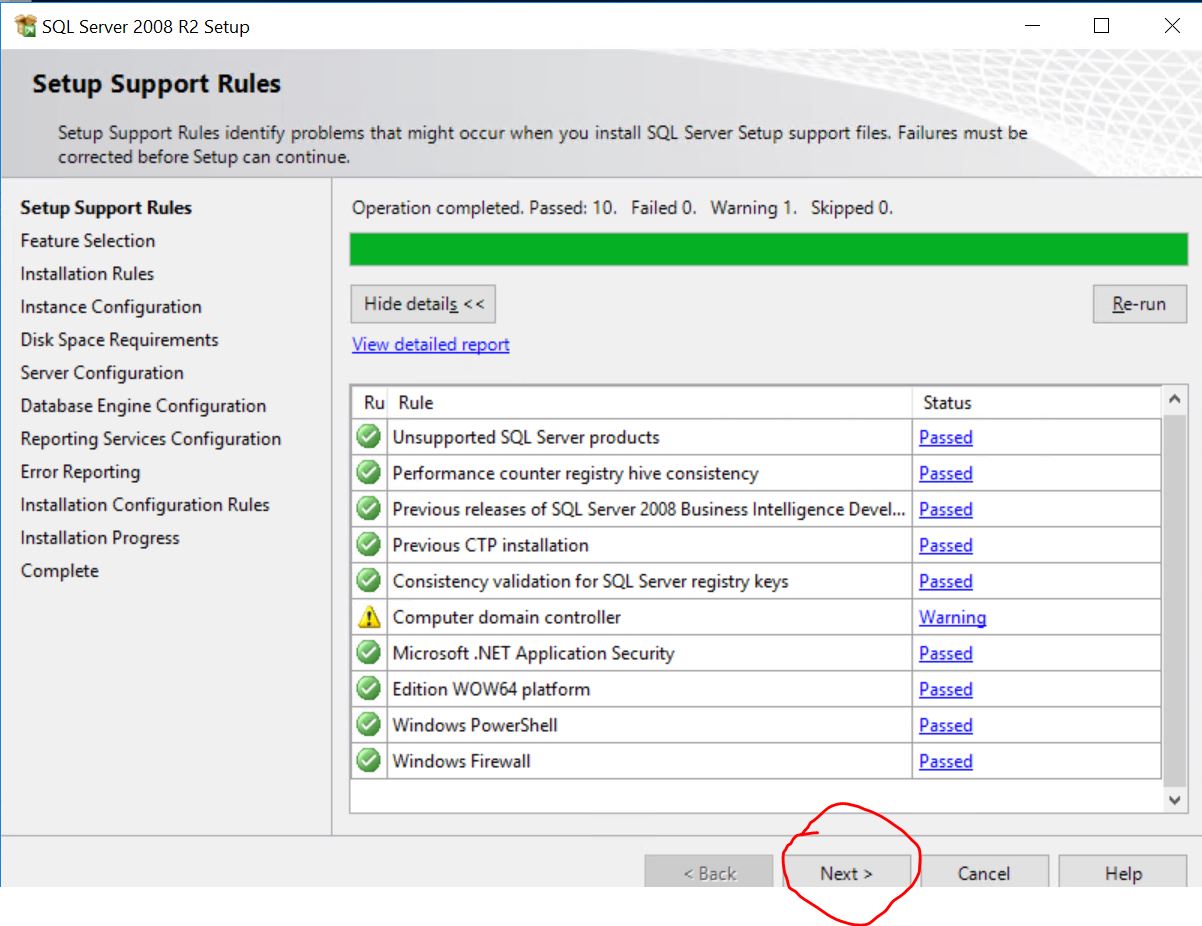Maximize the SQL Server setup window

[x=1101, y=26]
